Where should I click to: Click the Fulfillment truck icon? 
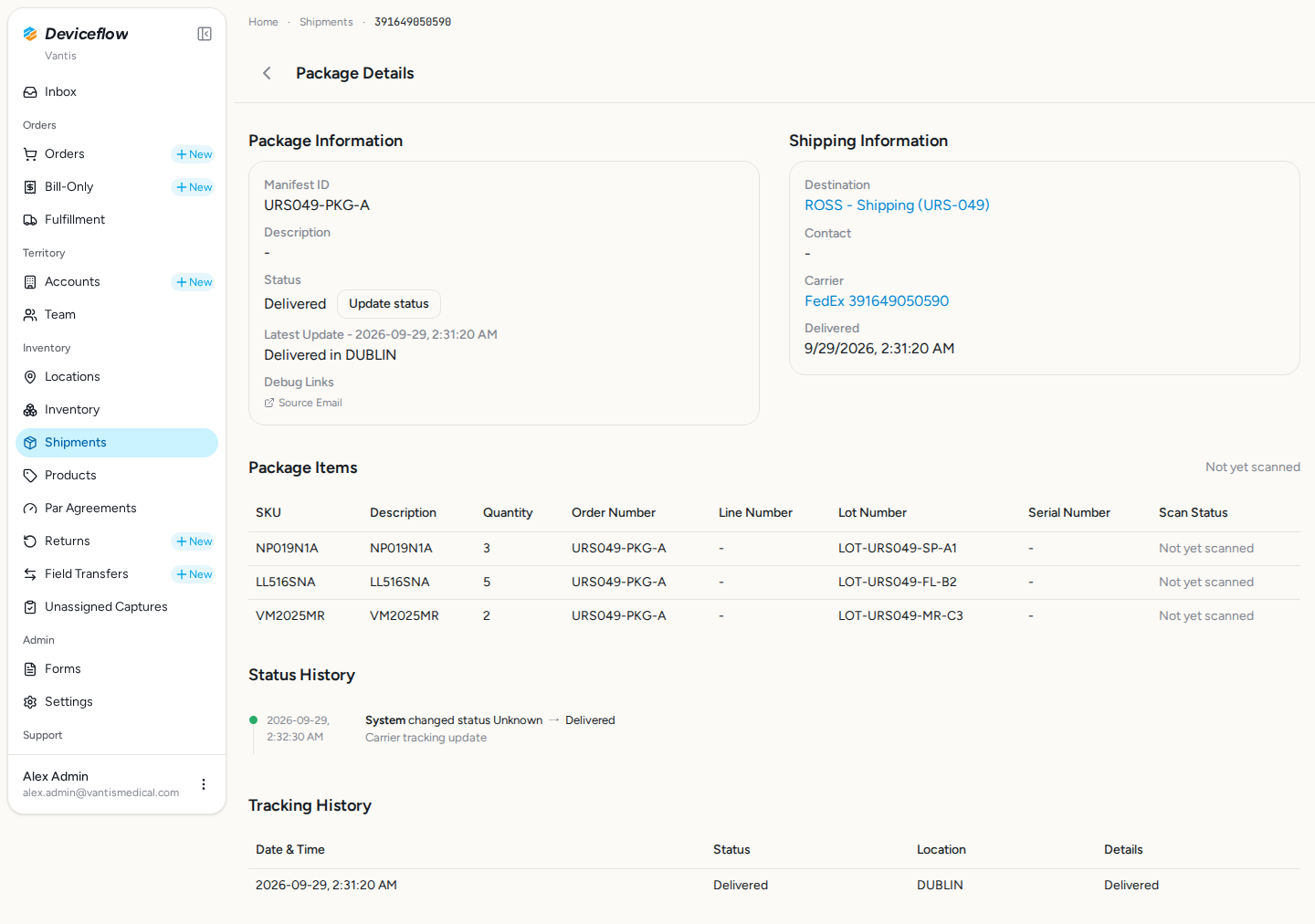click(30, 220)
